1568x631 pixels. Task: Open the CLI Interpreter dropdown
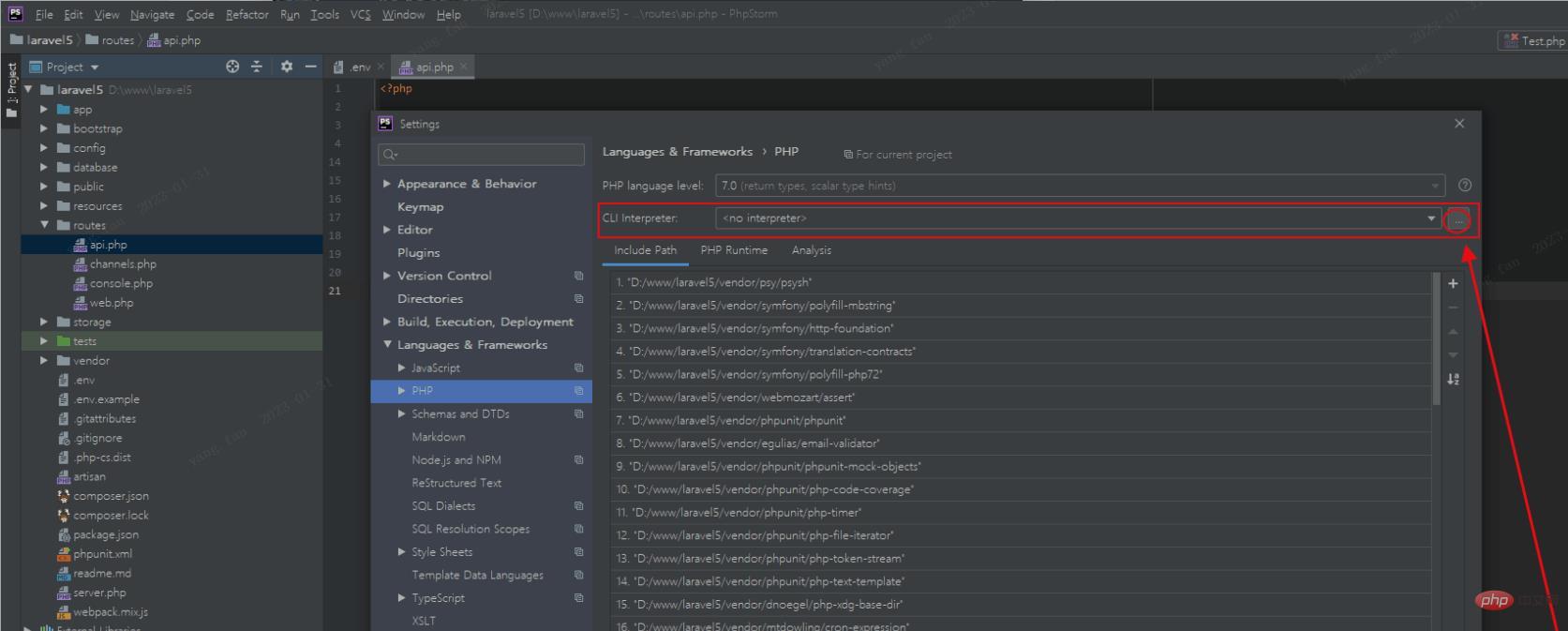pos(1431,218)
